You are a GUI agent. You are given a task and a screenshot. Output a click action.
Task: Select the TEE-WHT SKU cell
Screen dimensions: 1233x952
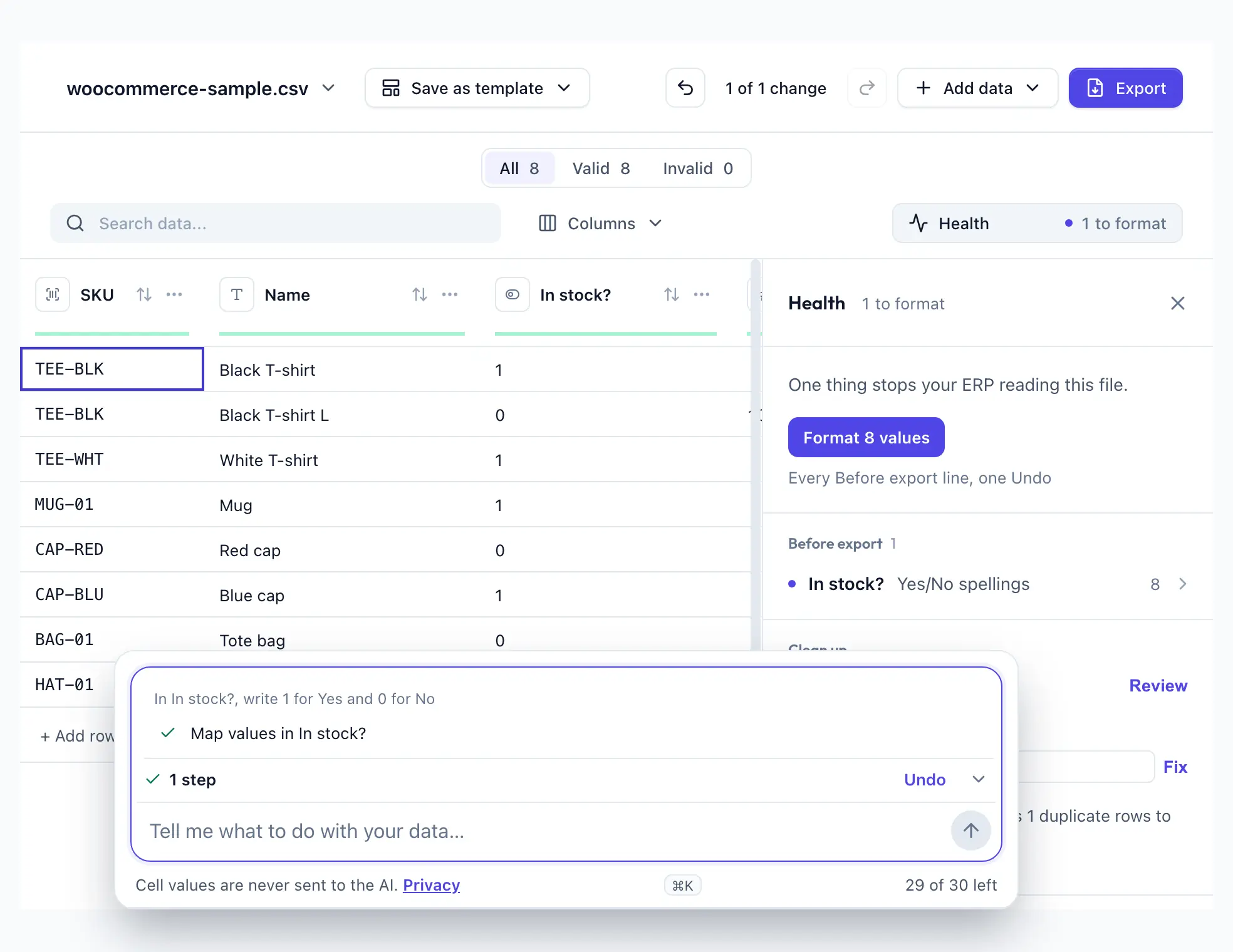click(112, 459)
